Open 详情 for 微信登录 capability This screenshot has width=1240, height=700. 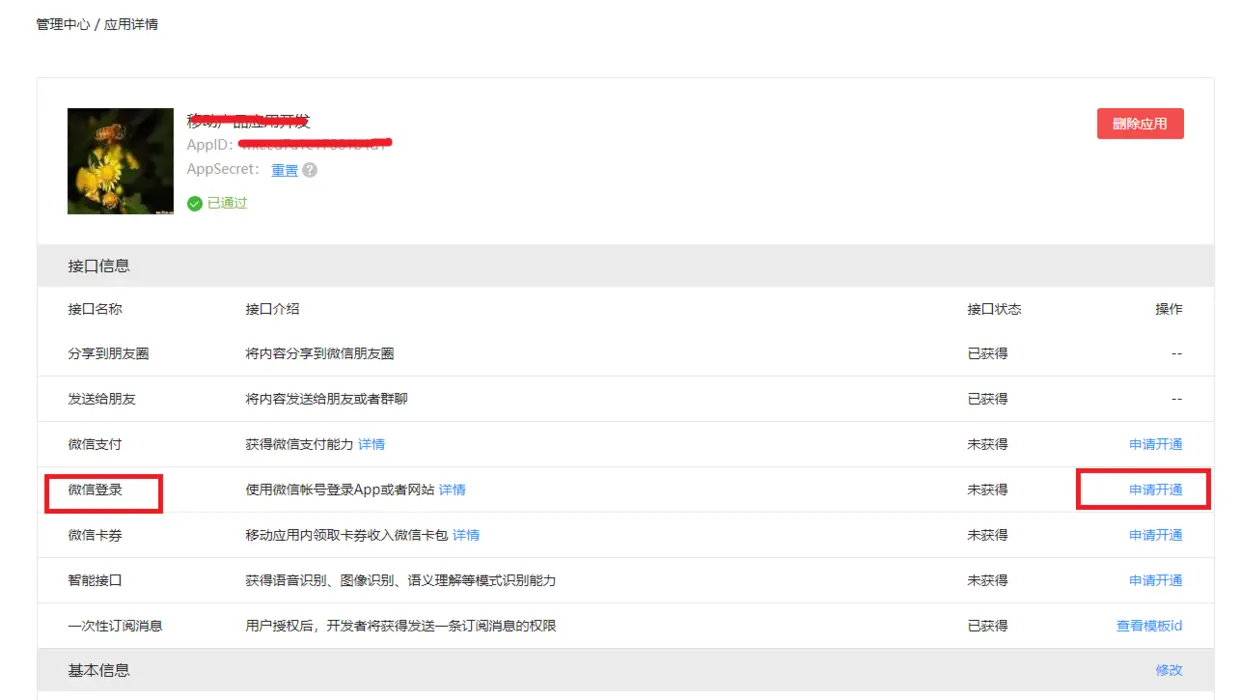point(450,489)
